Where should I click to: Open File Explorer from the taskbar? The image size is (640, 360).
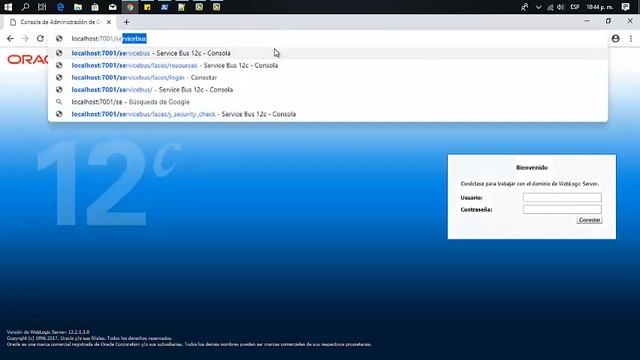(78, 7)
